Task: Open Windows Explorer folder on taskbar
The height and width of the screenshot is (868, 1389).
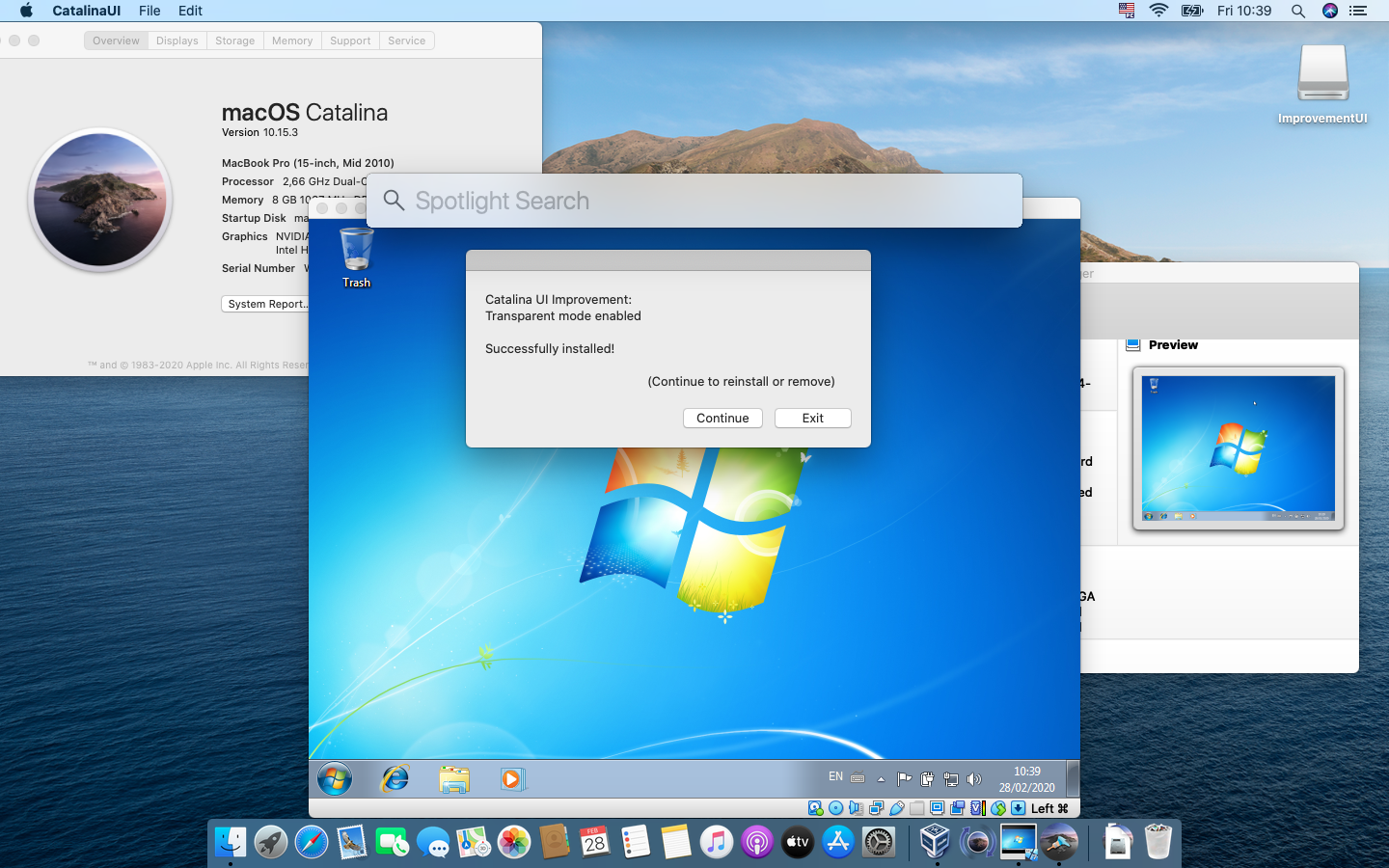Action: pos(453,778)
